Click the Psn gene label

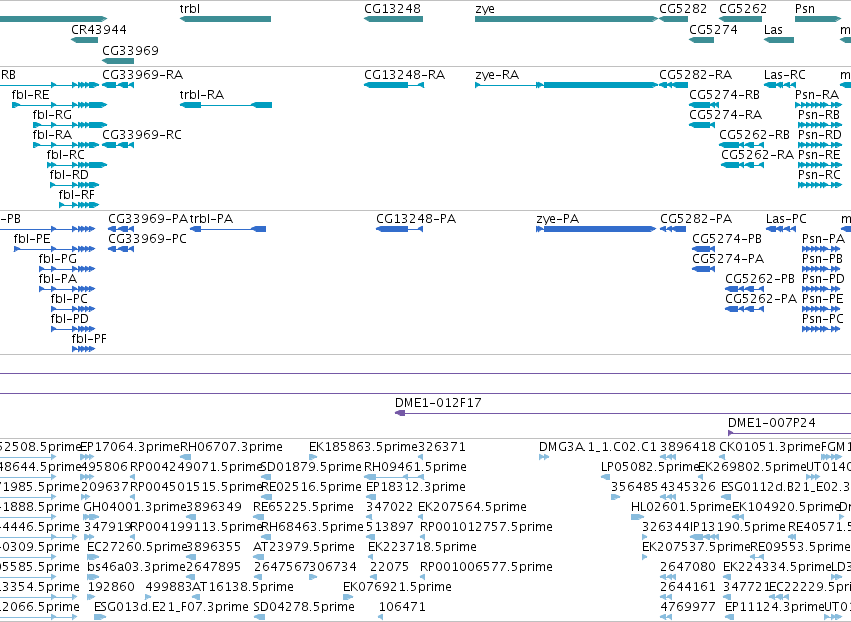click(x=805, y=9)
